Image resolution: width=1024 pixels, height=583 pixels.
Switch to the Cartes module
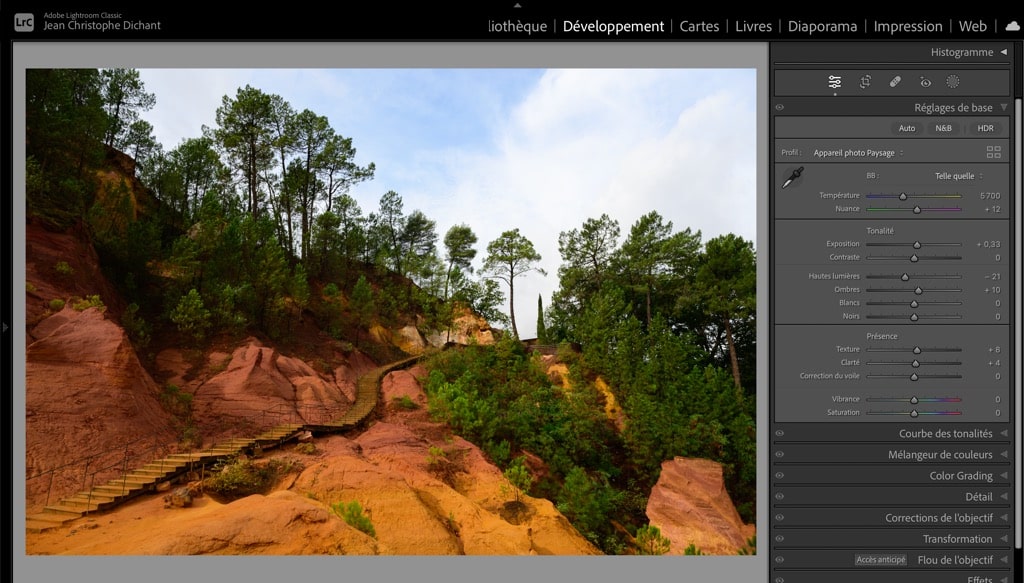[699, 26]
